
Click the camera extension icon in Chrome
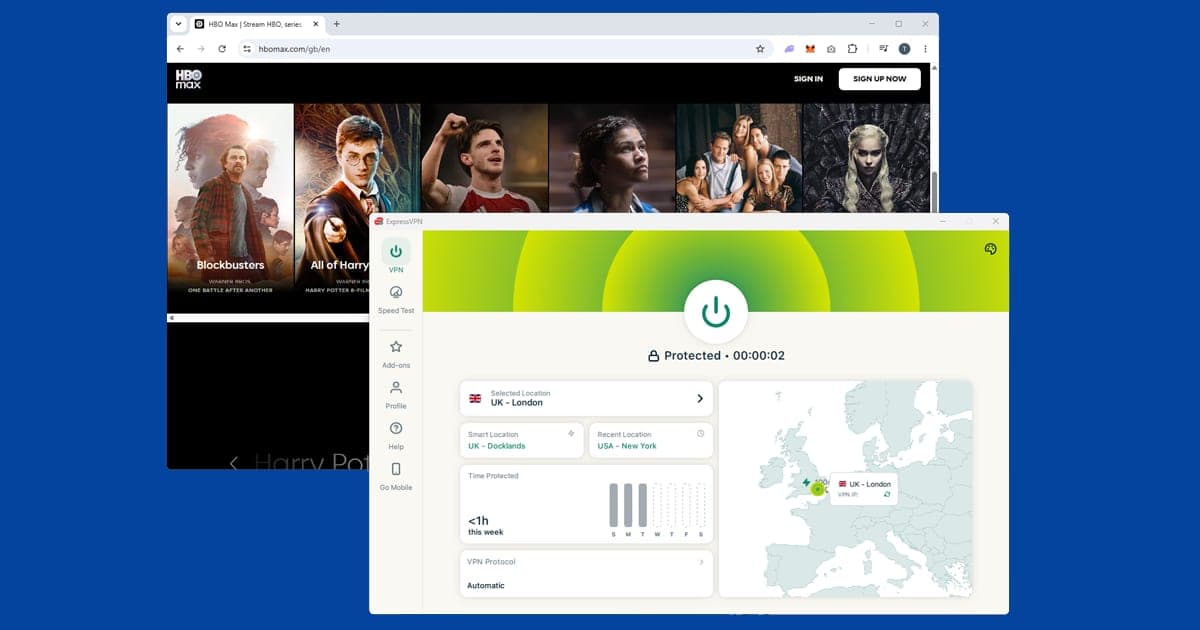(831, 48)
